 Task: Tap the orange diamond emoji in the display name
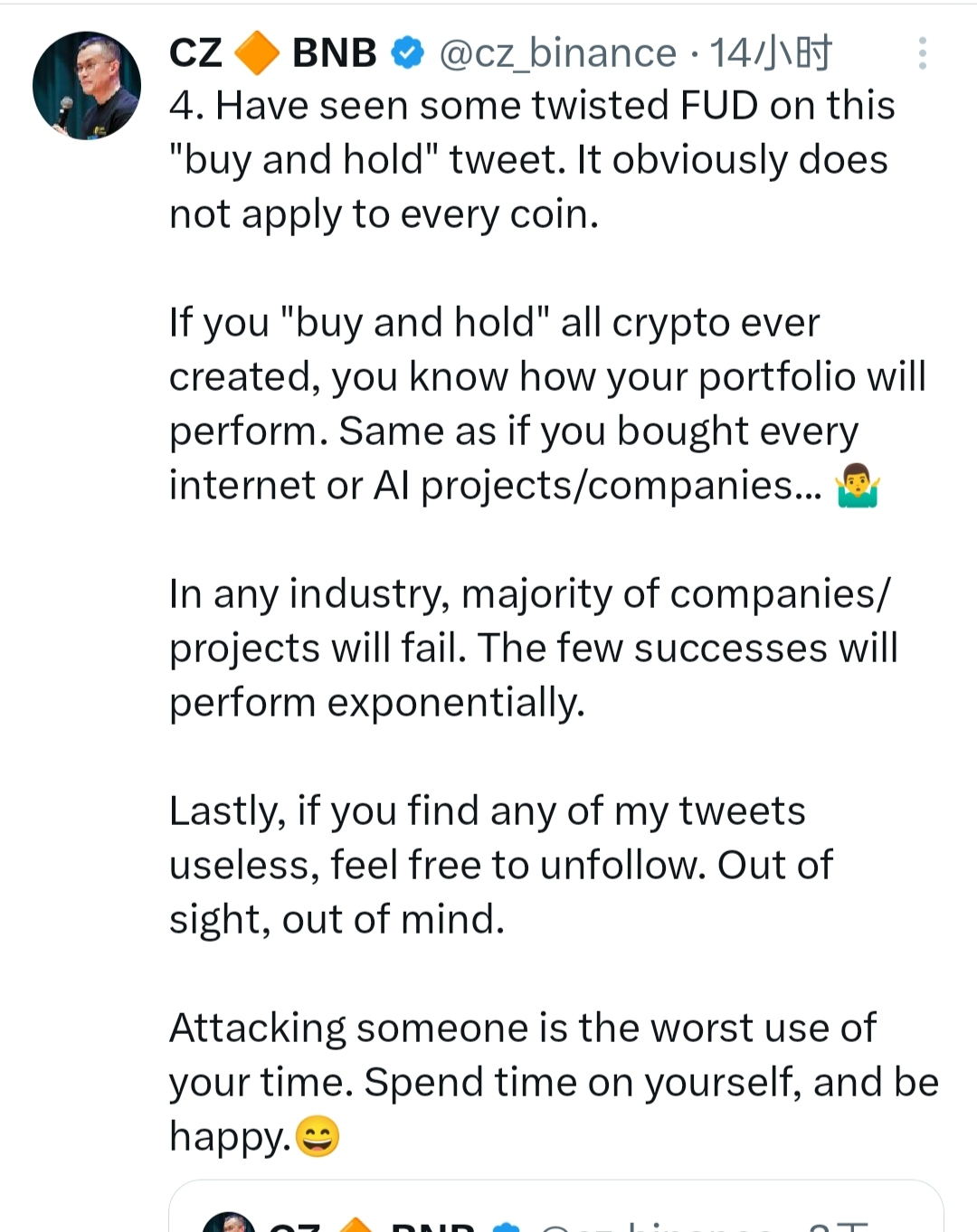[x=257, y=53]
